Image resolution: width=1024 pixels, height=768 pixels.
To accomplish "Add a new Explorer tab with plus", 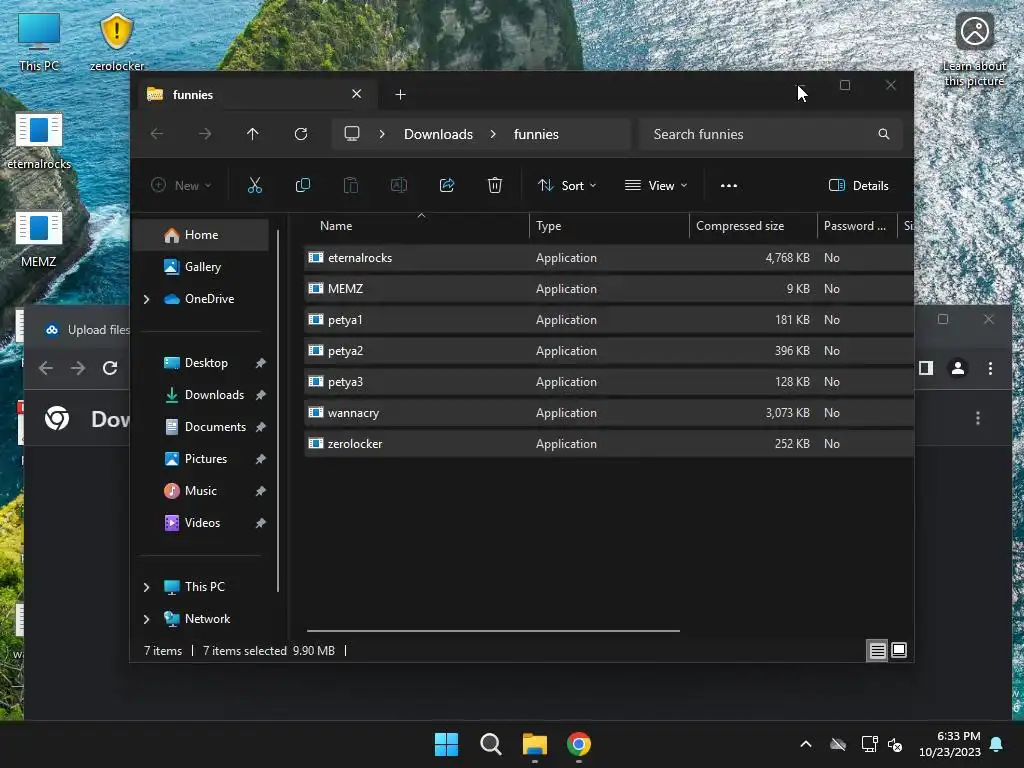I will 400,95.
